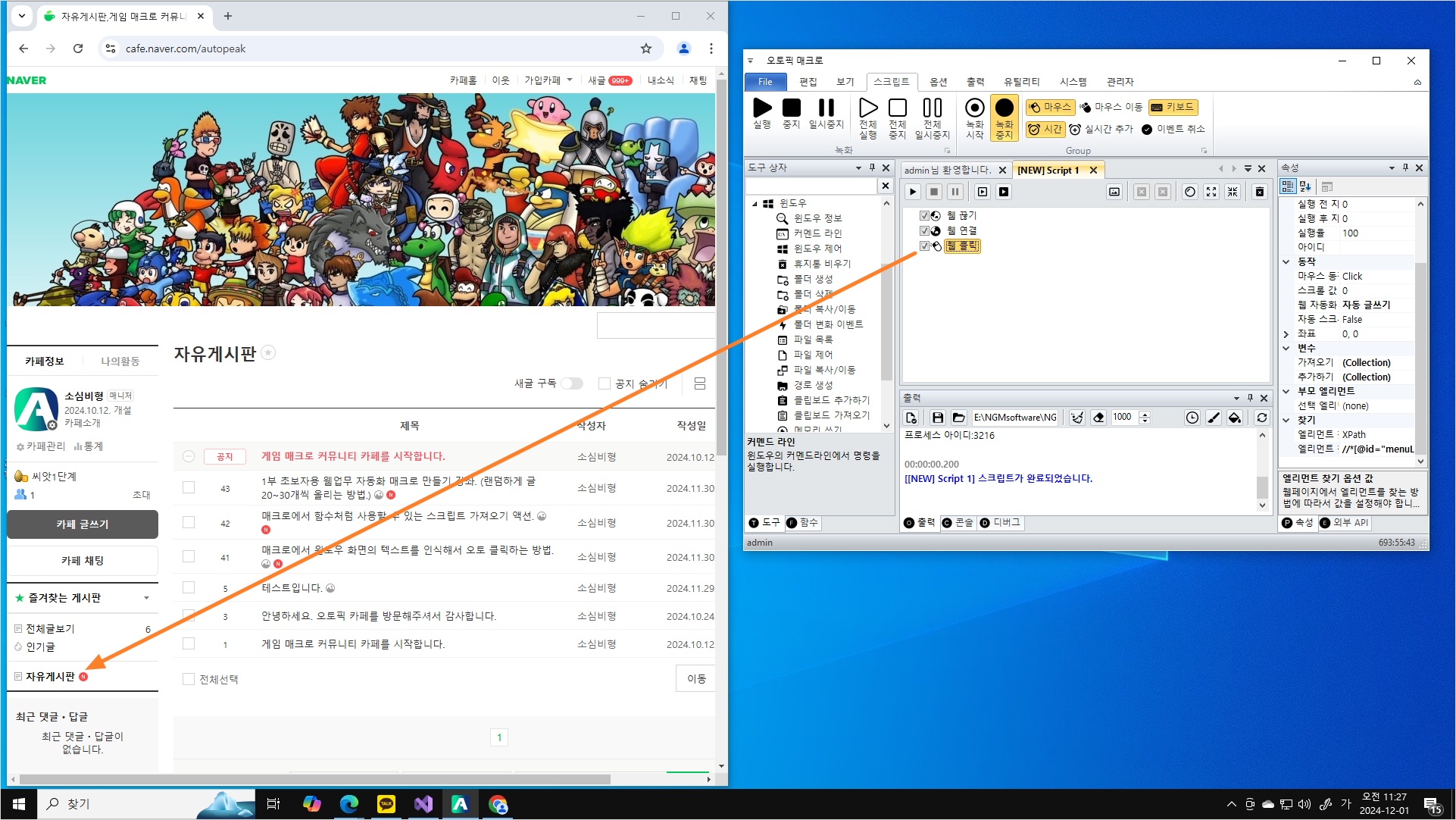Click the save icon in output panel

point(937,418)
